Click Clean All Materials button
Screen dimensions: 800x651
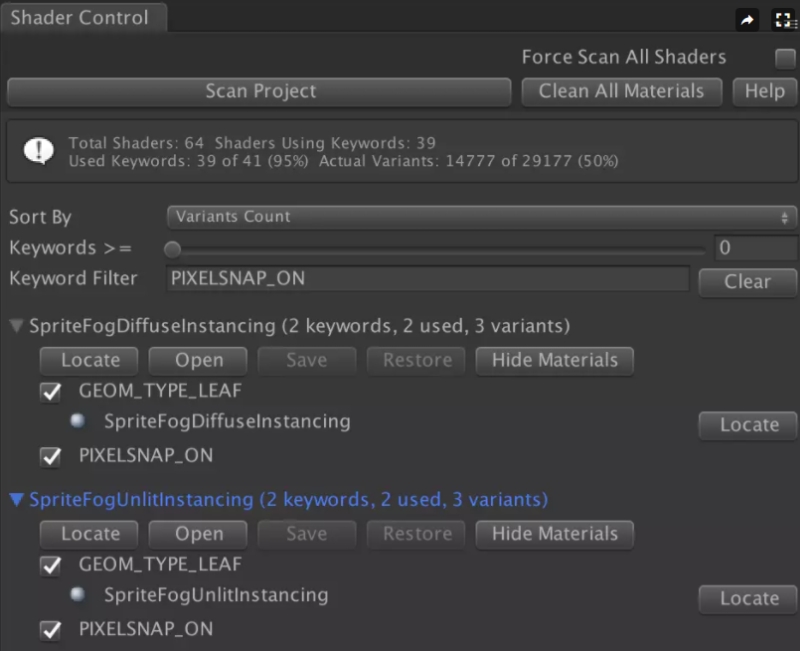pyautogui.click(x=621, y=92)
